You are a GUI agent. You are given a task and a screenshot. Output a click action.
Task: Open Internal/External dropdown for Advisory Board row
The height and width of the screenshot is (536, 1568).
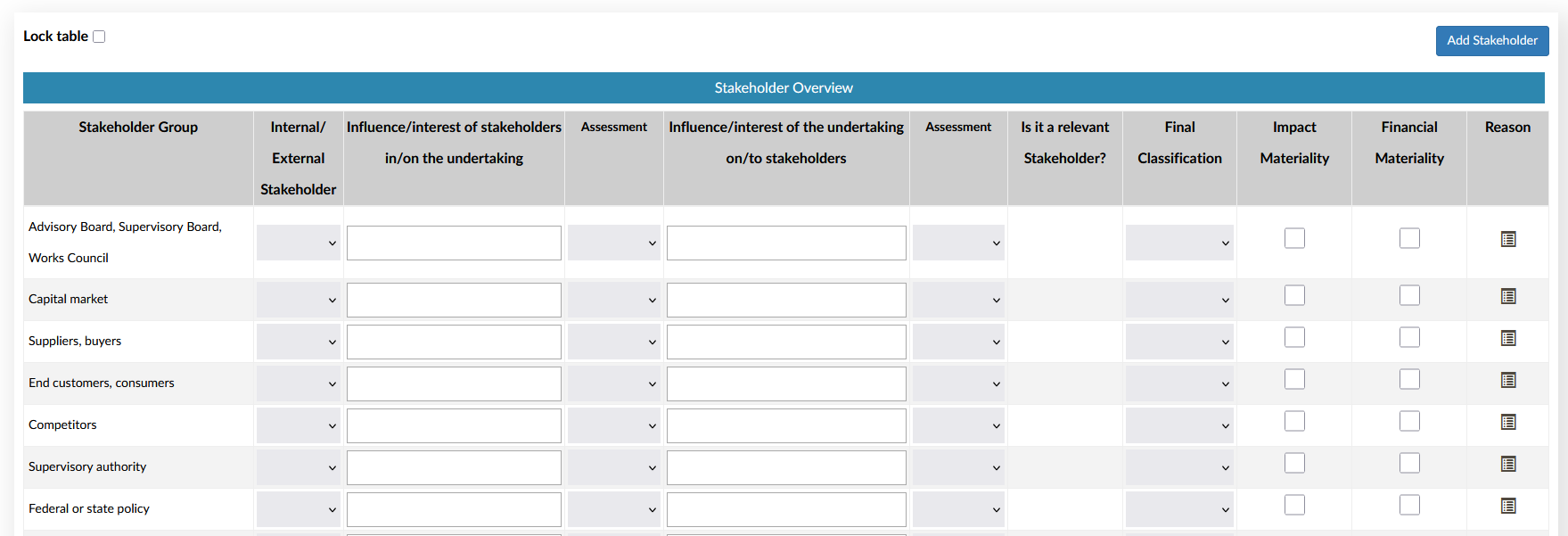pos(299,243)
